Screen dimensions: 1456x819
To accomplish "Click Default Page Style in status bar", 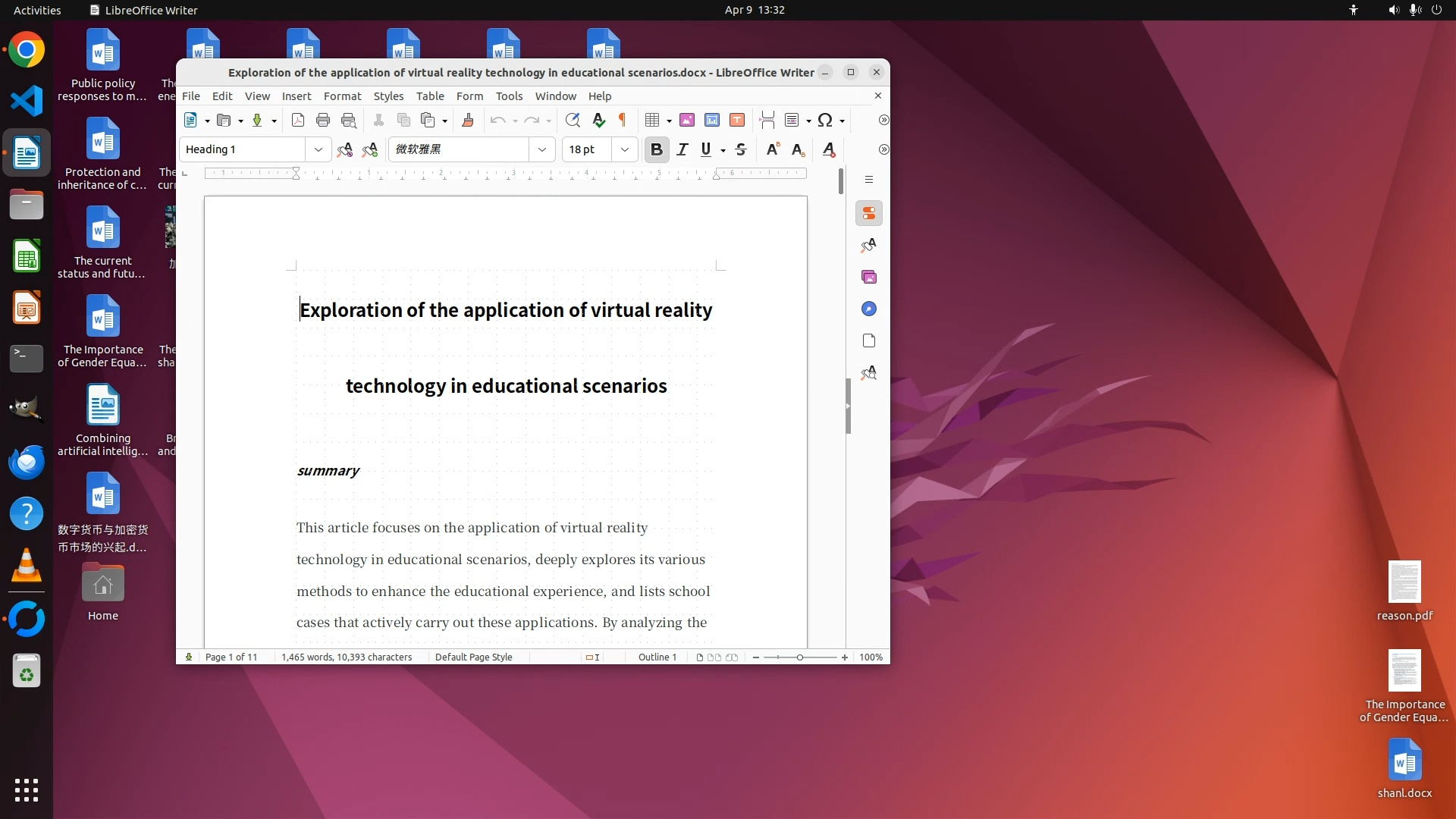I will pos(474,657).
